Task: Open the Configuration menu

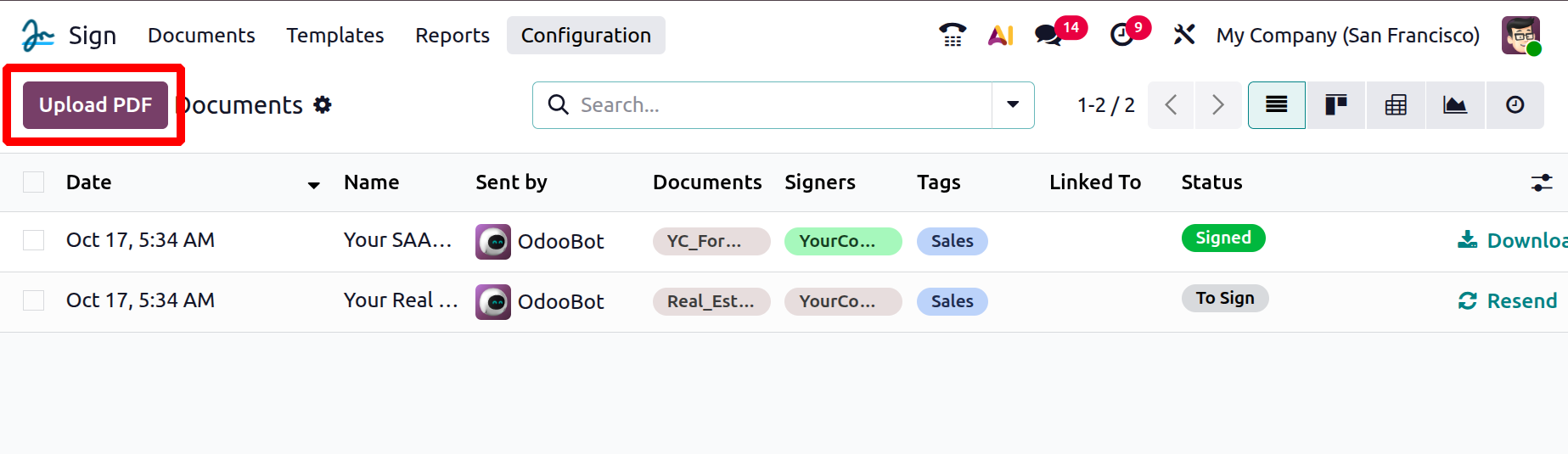Action: coord(586,36)
